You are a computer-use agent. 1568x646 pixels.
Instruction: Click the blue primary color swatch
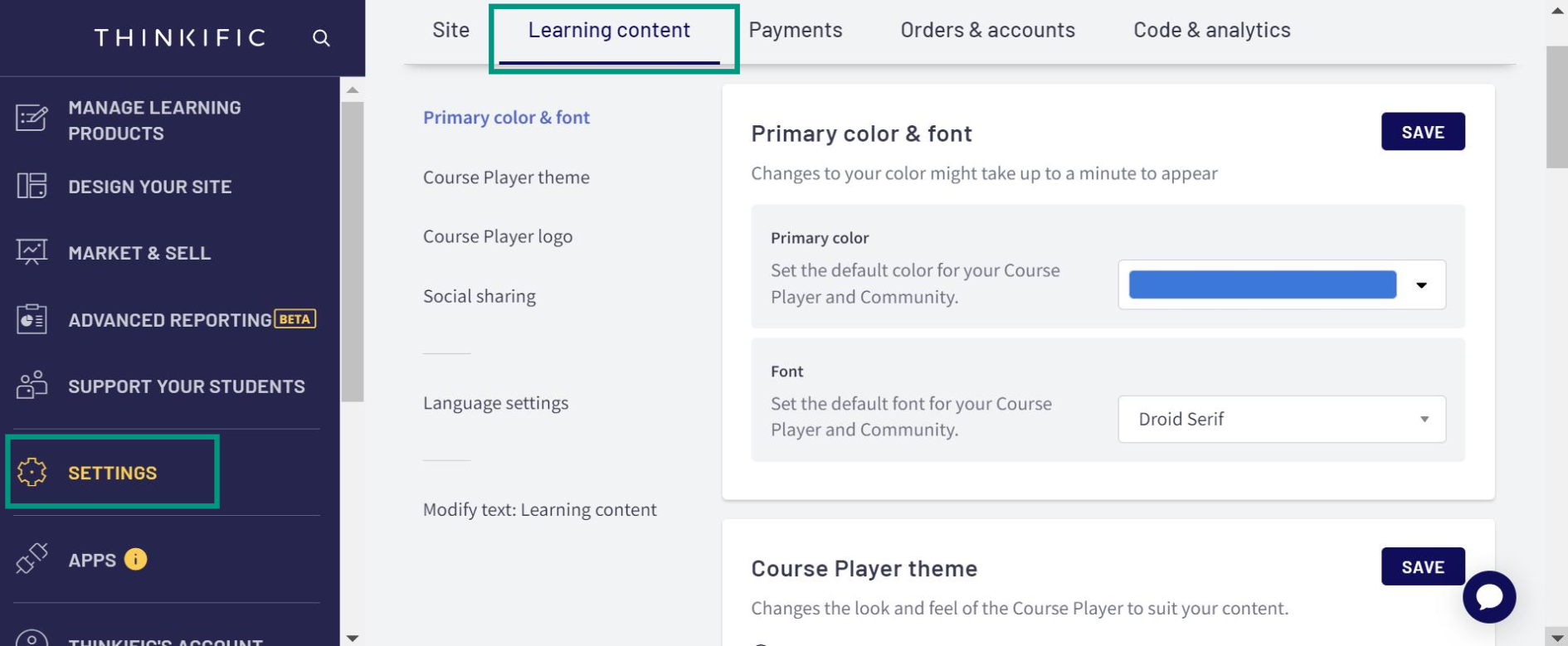[1262, 284]
